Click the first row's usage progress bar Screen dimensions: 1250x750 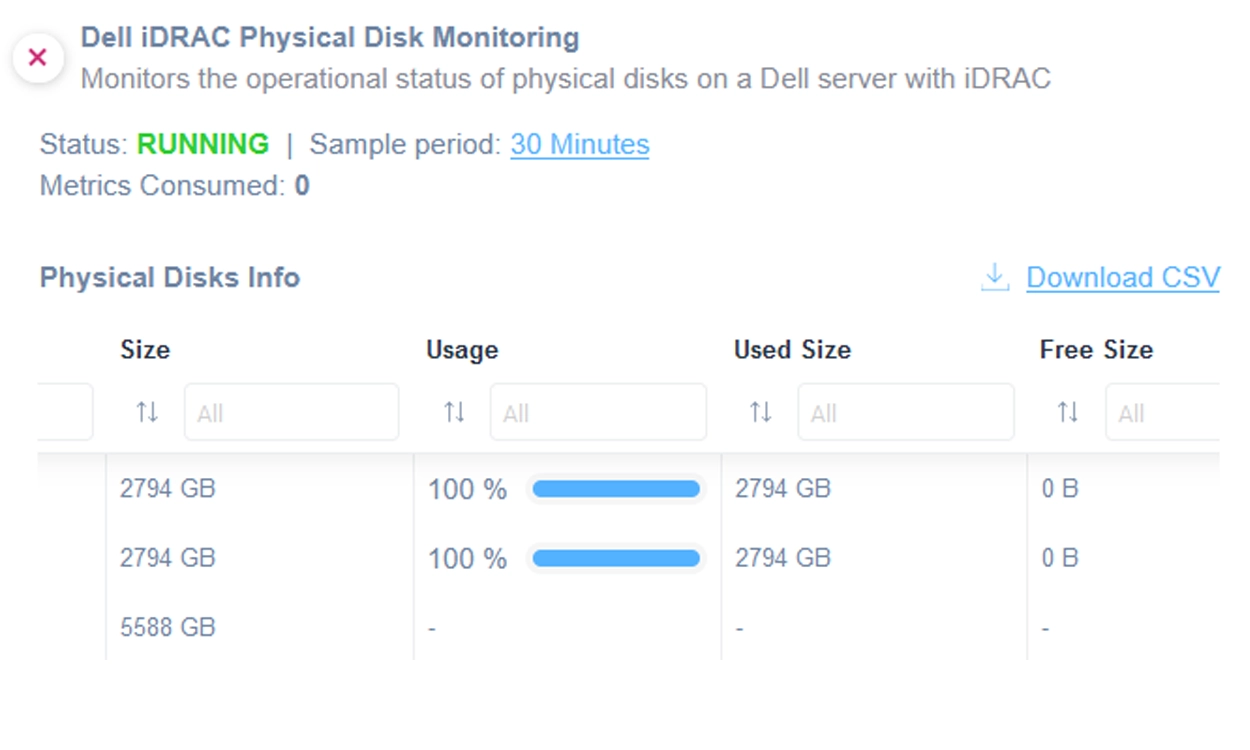tap(615, 489)
